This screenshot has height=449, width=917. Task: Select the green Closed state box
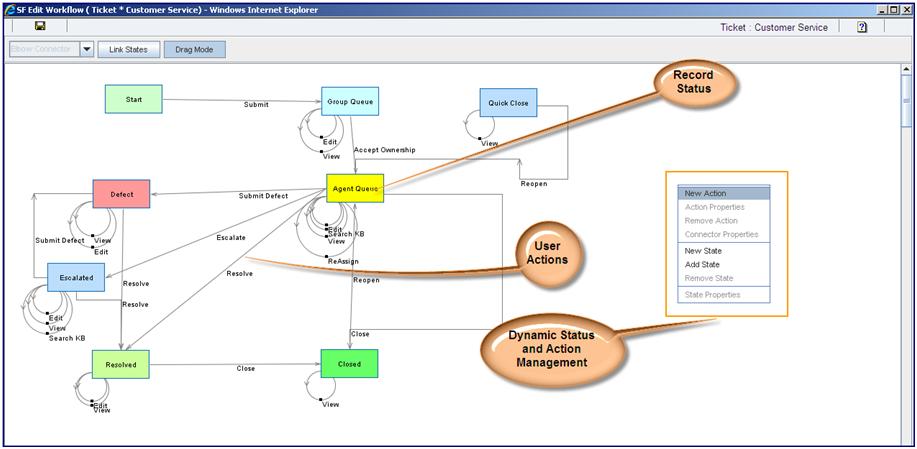pos(350,364)
